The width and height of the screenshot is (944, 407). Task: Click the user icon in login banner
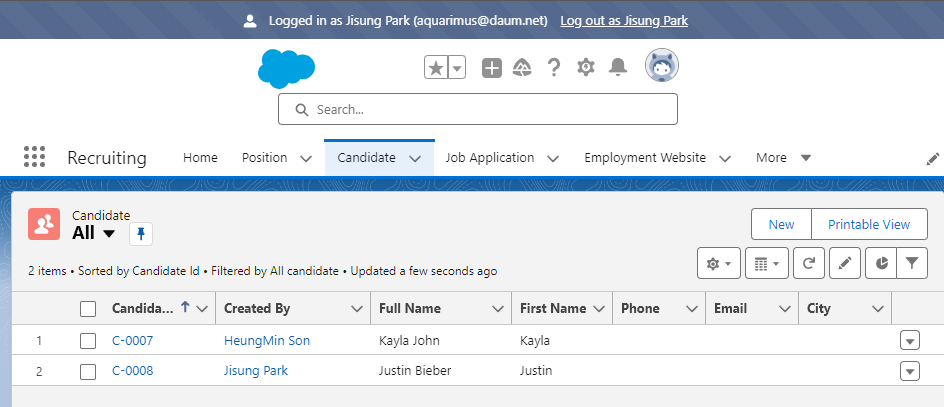tap(250, 21)
